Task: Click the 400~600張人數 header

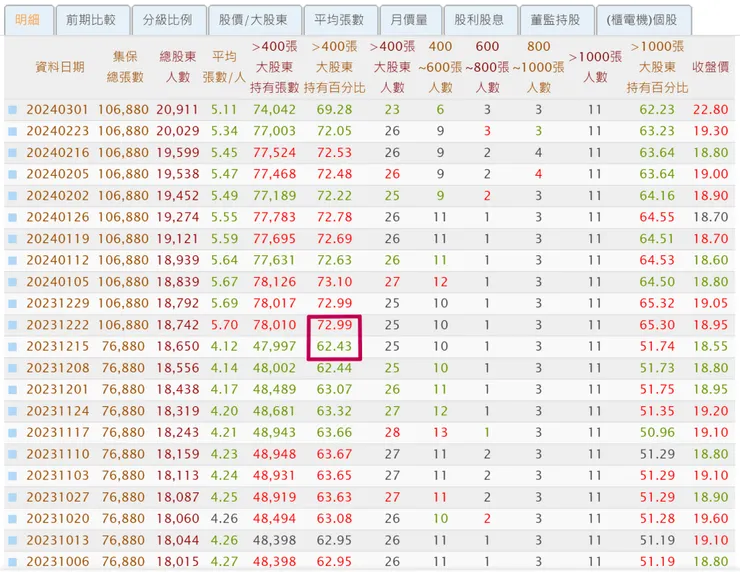Action: tap(440, 67)
